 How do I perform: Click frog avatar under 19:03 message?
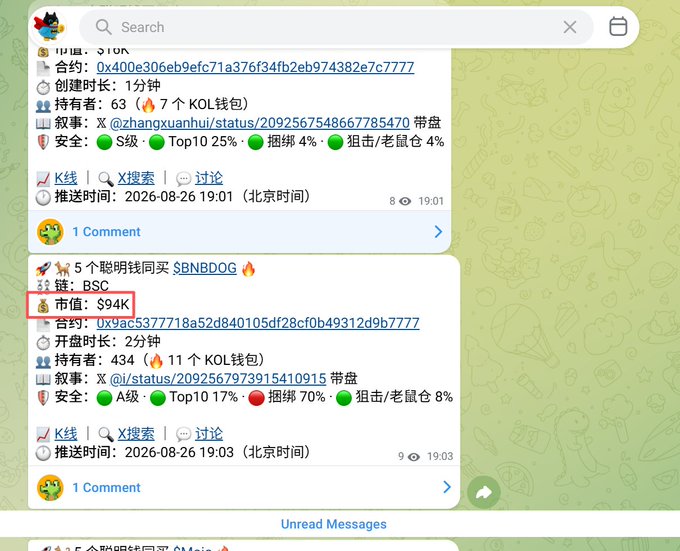[50, 488]
